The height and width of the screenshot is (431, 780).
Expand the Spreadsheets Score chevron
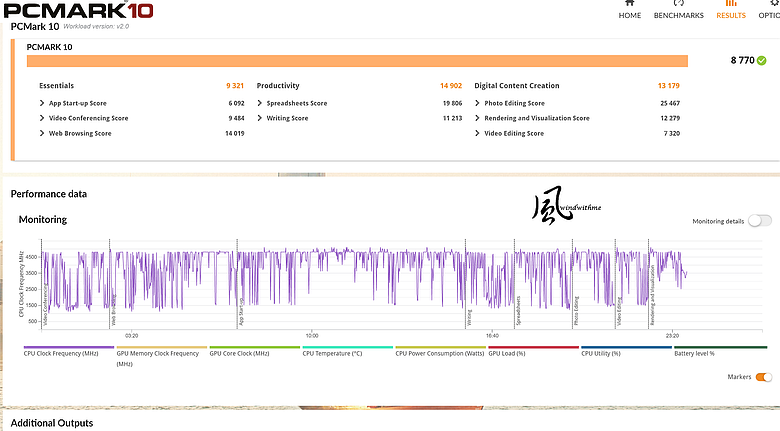(x=260, y=103)
